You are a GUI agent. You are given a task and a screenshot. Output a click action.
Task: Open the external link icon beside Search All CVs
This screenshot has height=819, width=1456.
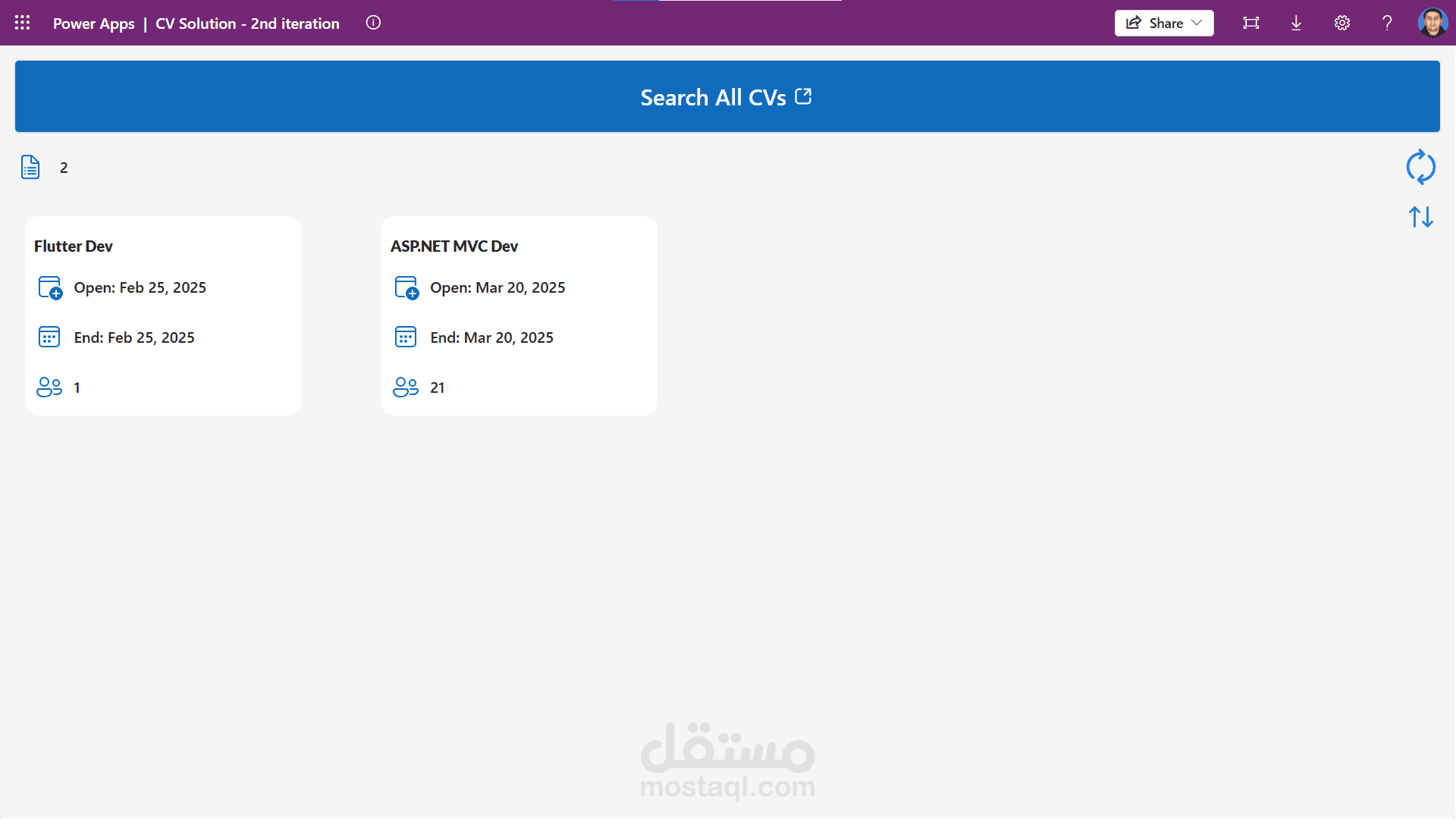(x=803, y=96)
